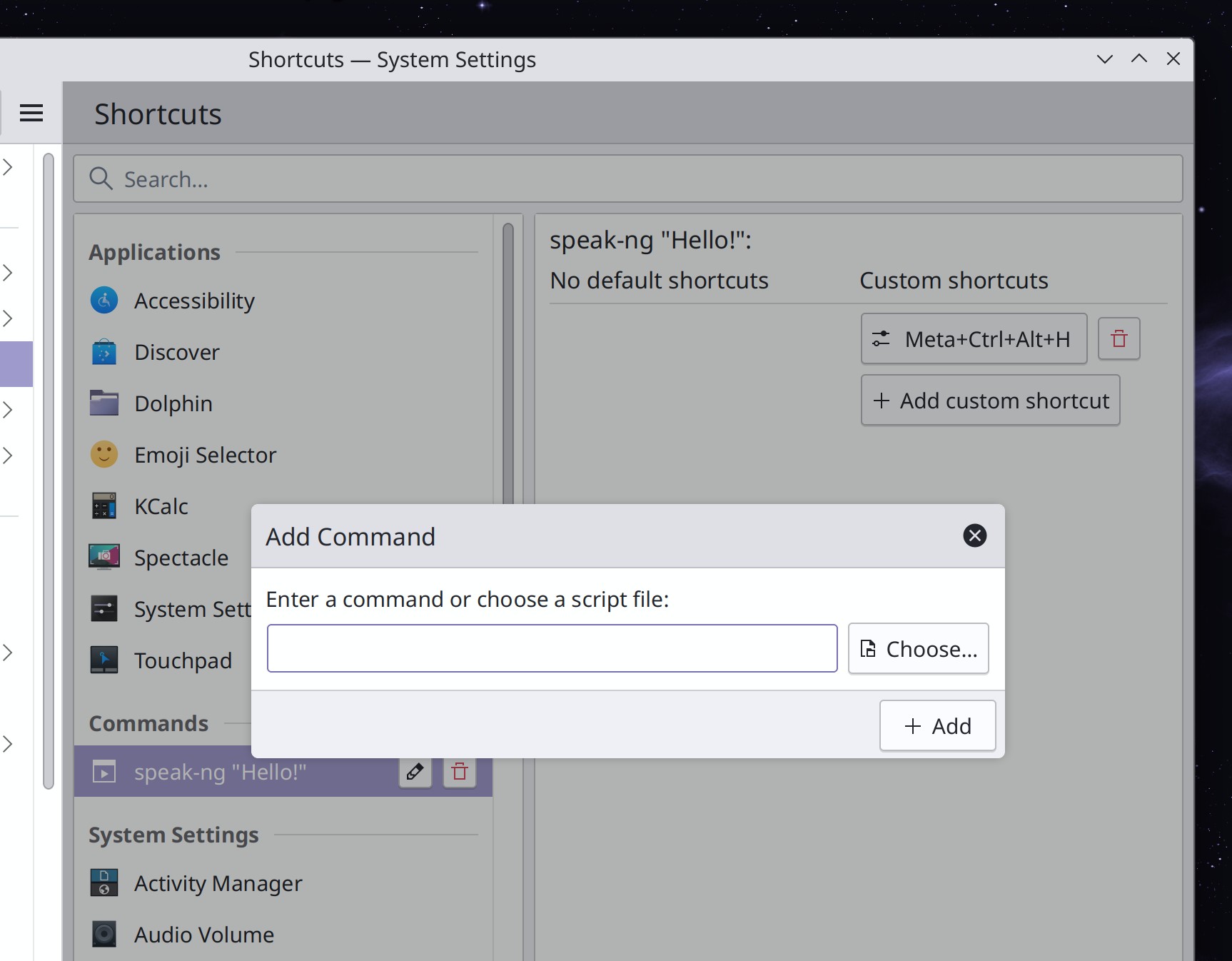Viewport: 1232px width, 961px height.
Task: Delete the speak-ng command via trash icon
Action: point(459,773)
